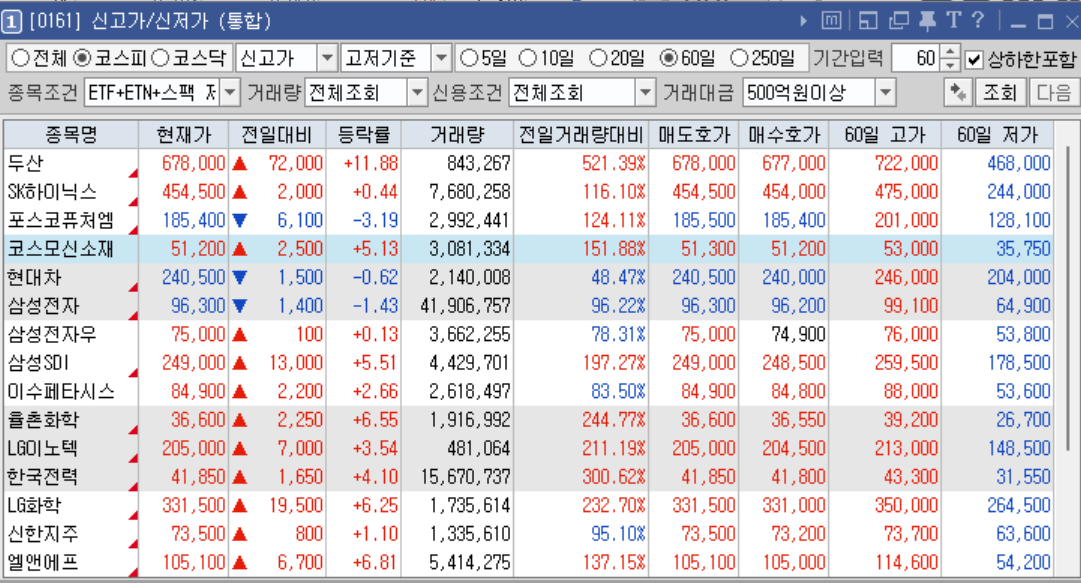Click the play arrow icon in title bar
The height and width of the screenshot is (583, 1081).
coord(803,21)
